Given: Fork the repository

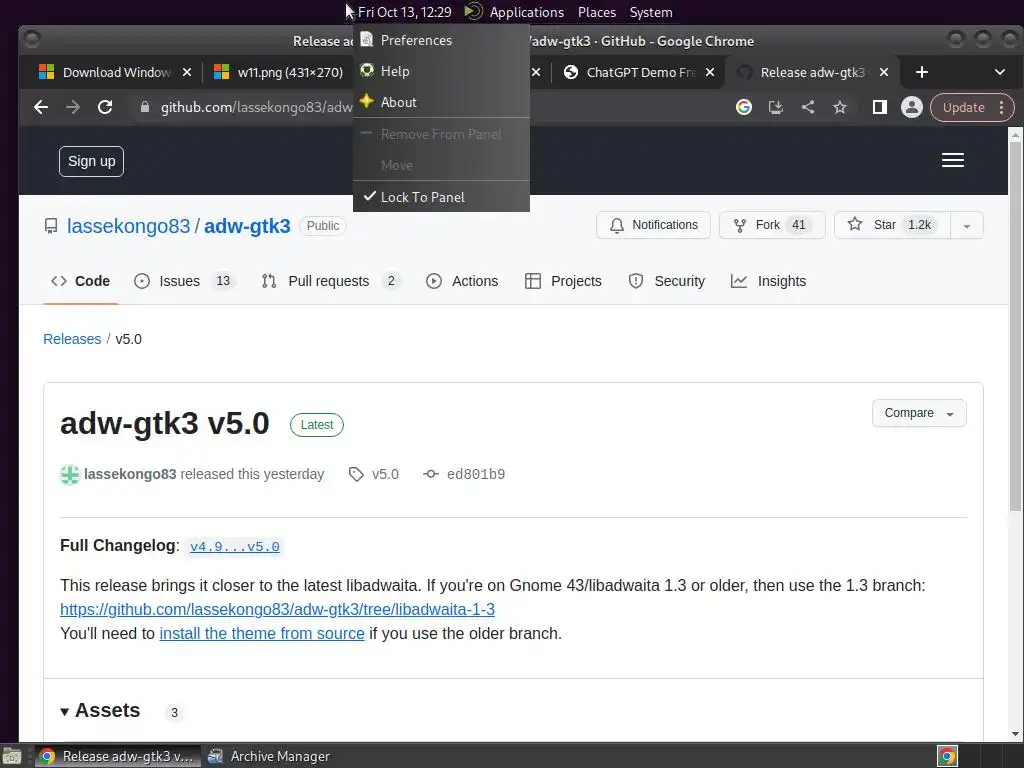Looking at the screenshot, I should pos(772,225).
